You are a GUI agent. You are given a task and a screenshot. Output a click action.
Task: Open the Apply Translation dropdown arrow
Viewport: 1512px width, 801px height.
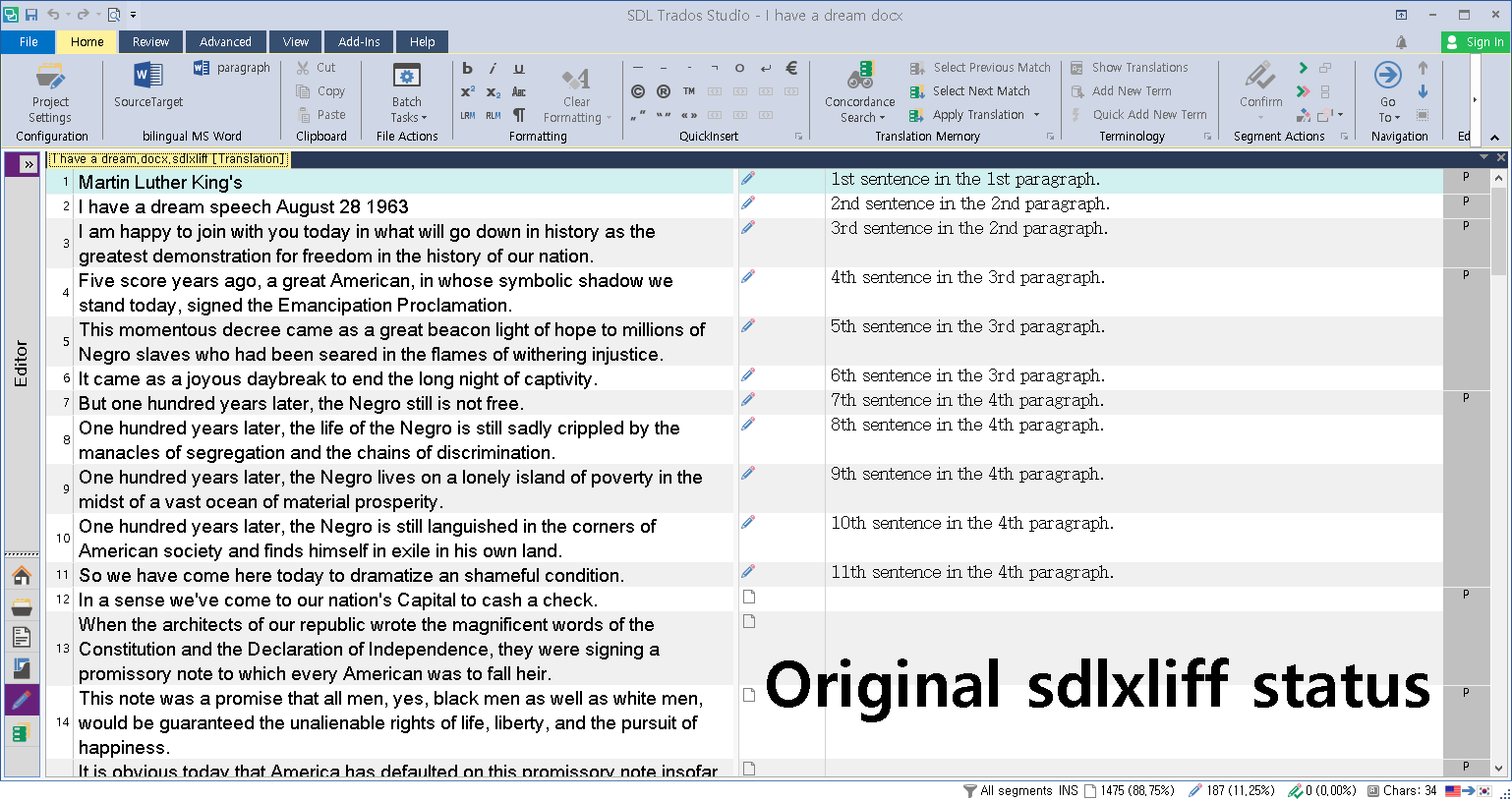[x=1037, y=115]
